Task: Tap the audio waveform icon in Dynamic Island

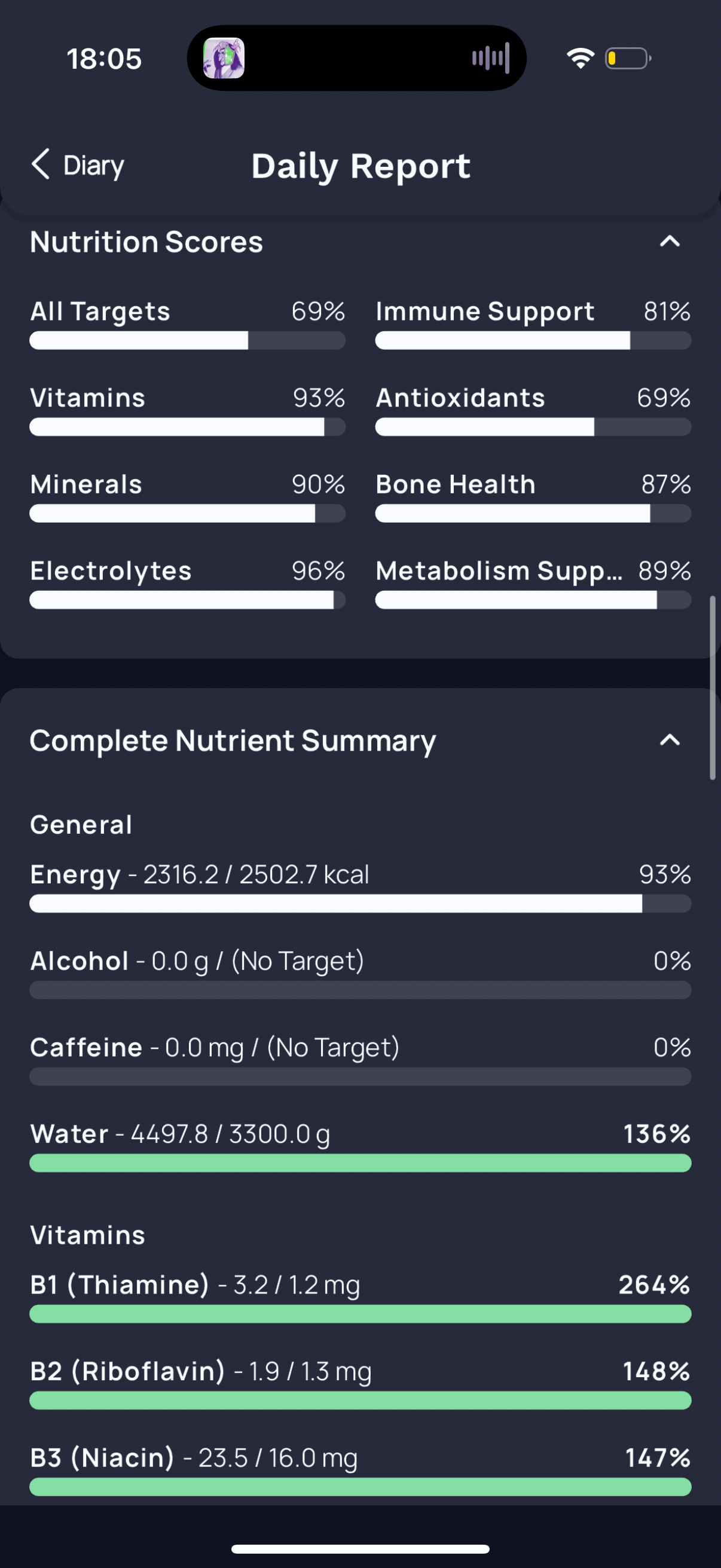Action: tap(490, 59)
